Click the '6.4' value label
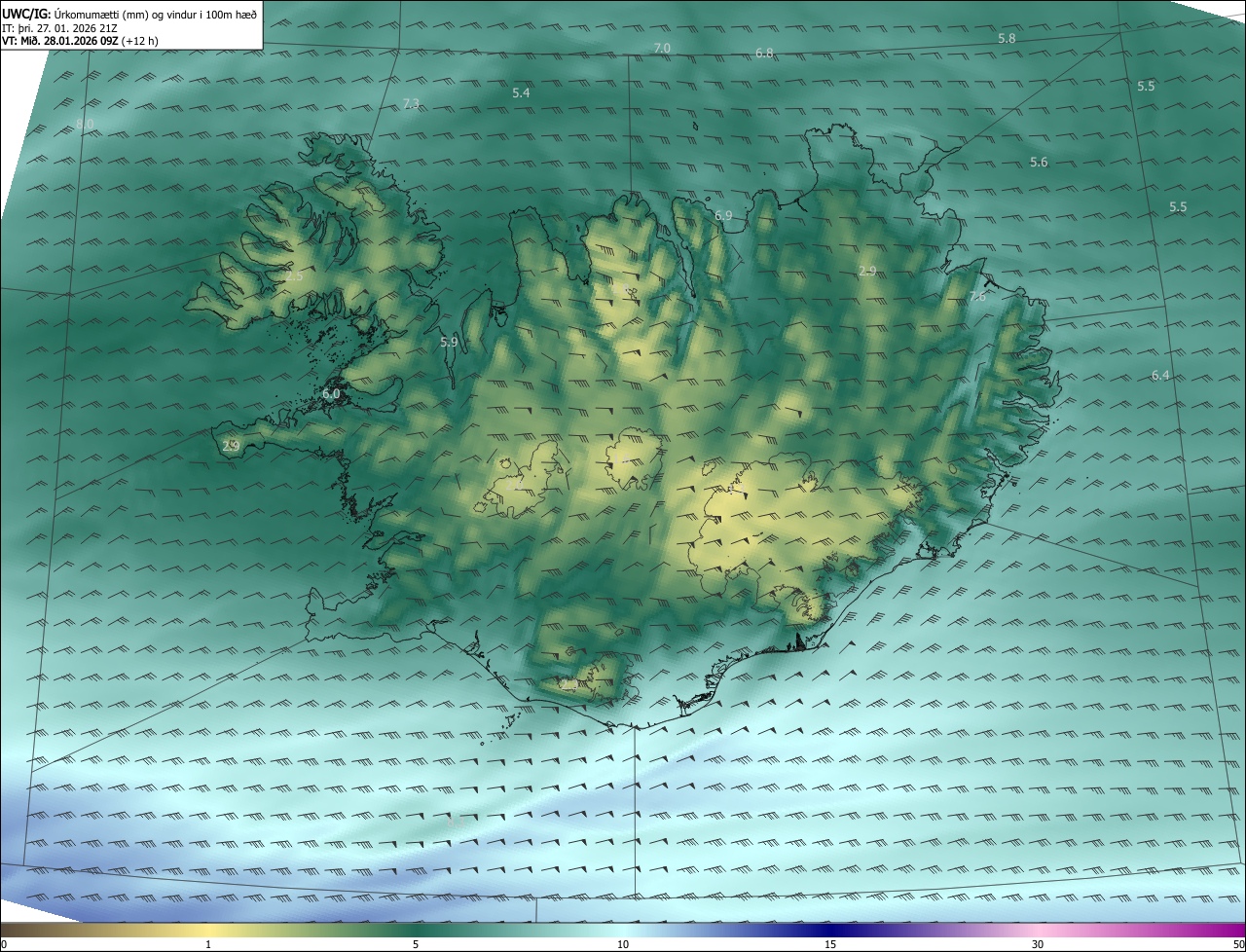The image size is (1246, 952). coord(1159,376)
